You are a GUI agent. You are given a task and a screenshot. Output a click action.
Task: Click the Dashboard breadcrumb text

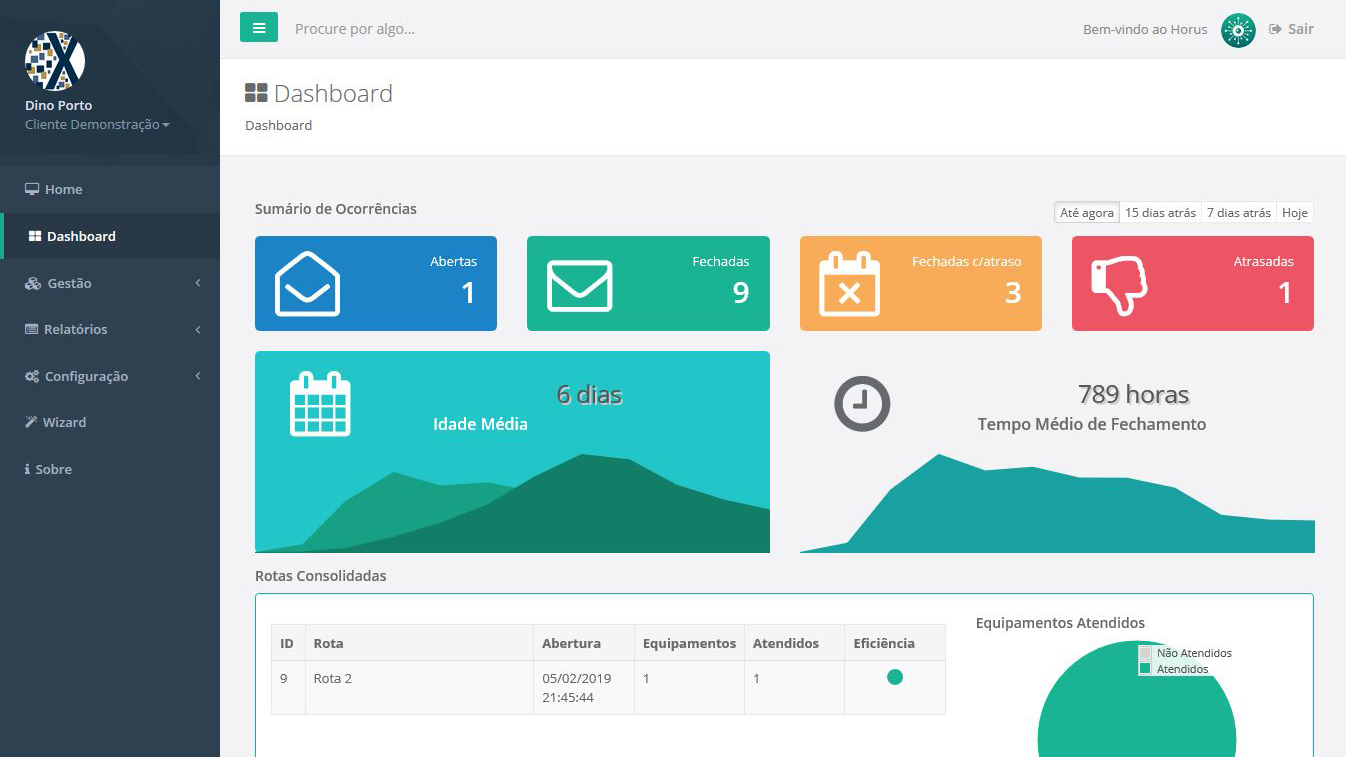point(278,126)
